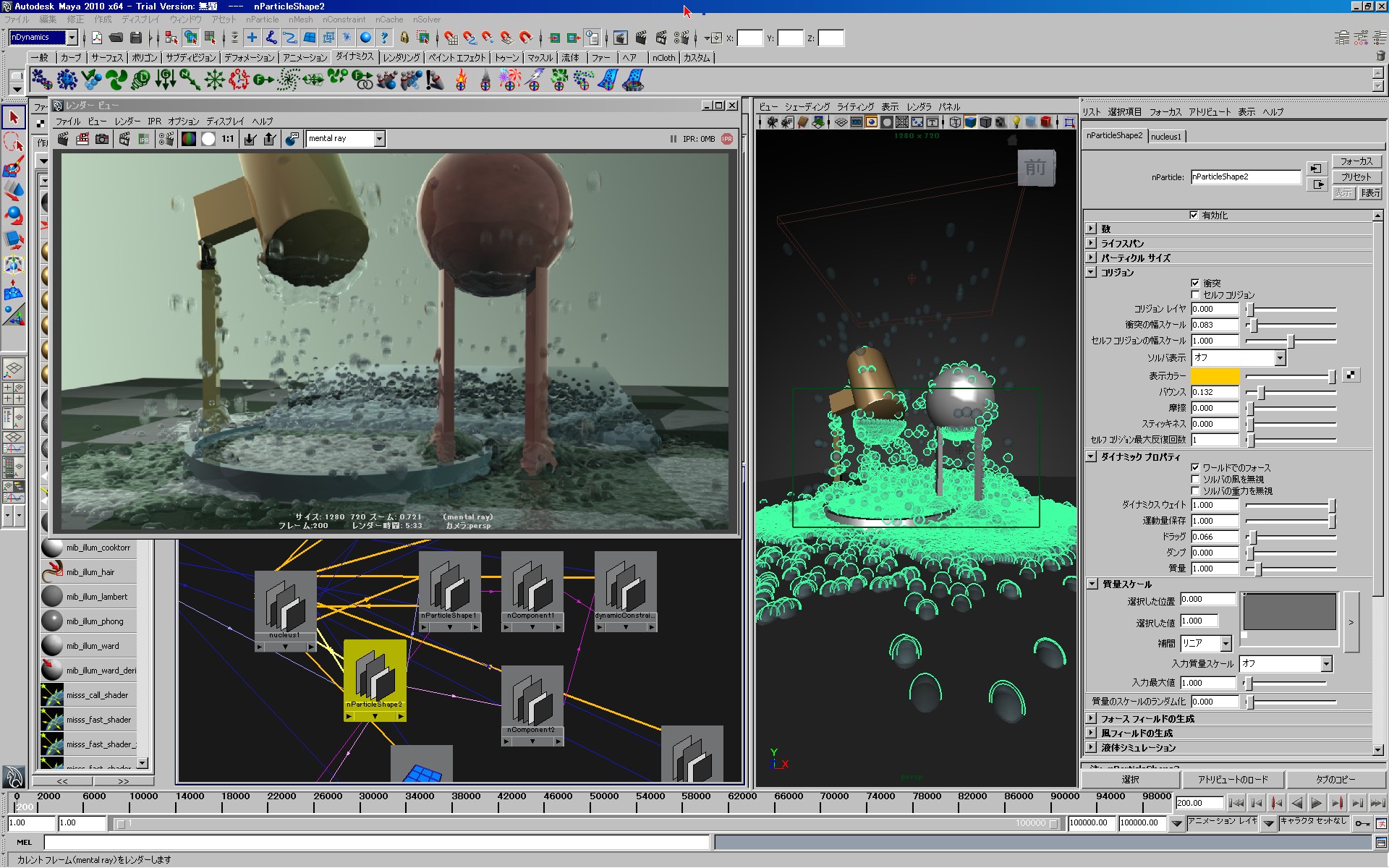Select the arrow selection tool in toolbox
Image resolution: width=1389 pixels, height=868 pixels.
[14, 117]
